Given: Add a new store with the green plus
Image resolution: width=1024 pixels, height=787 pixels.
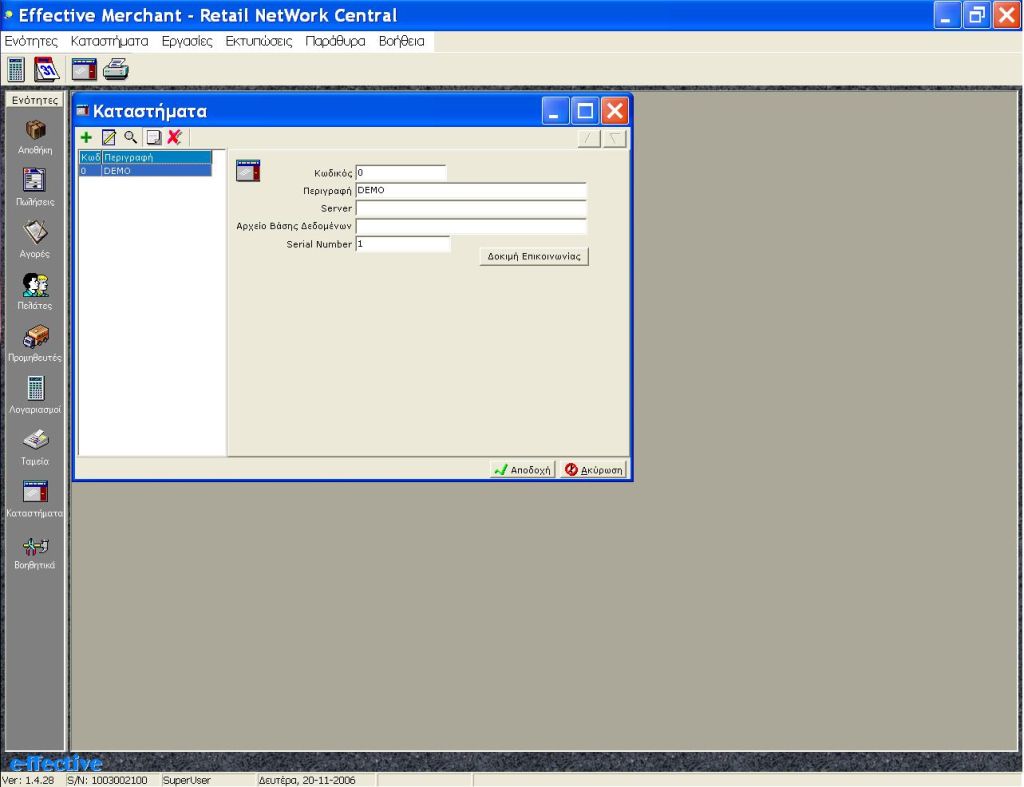Looking at the screenshot, I should coord(86,138).
